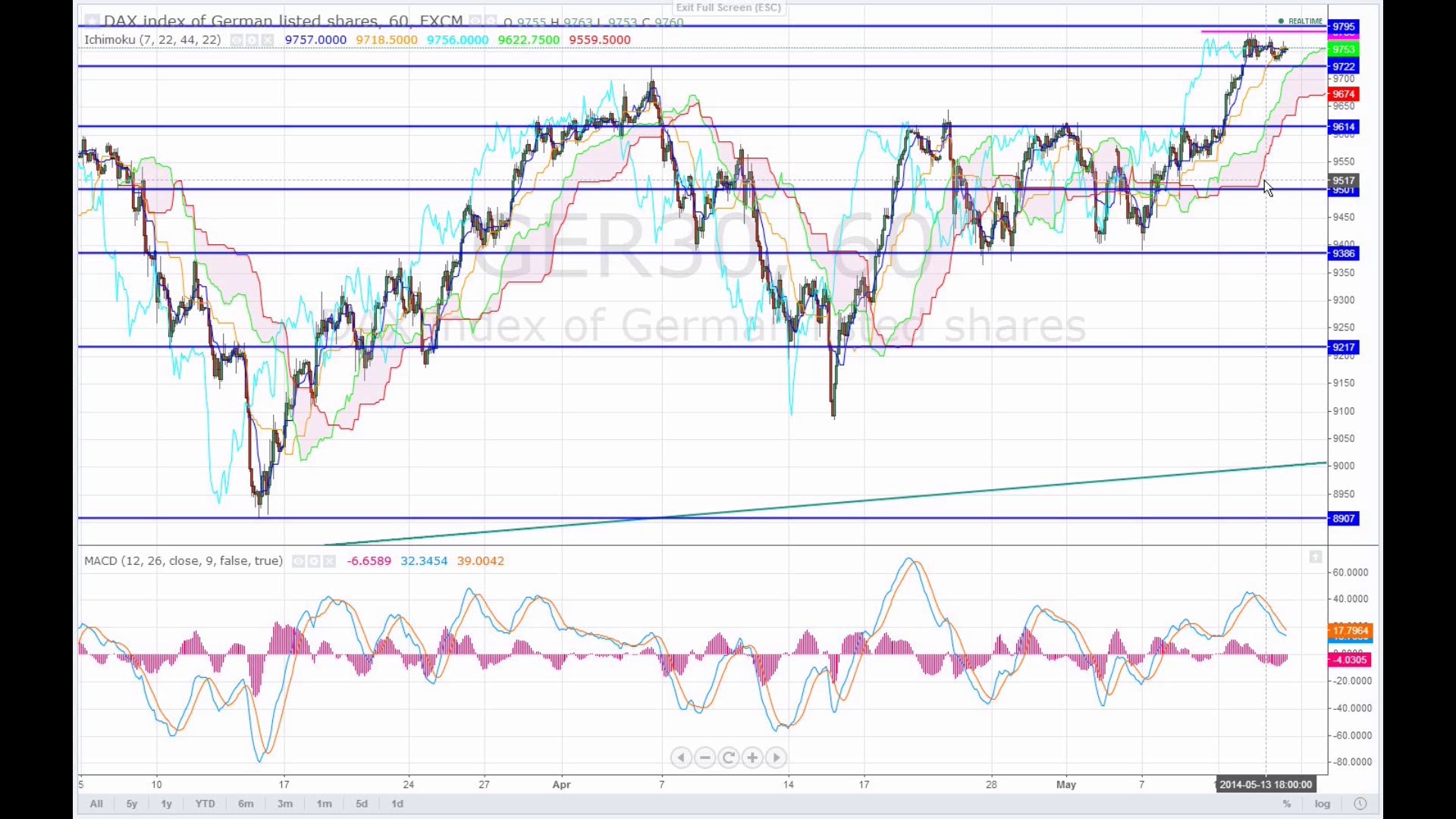Zoom in chart with plus button
Screen dimensions: 1456x819
tap(752, 758)
